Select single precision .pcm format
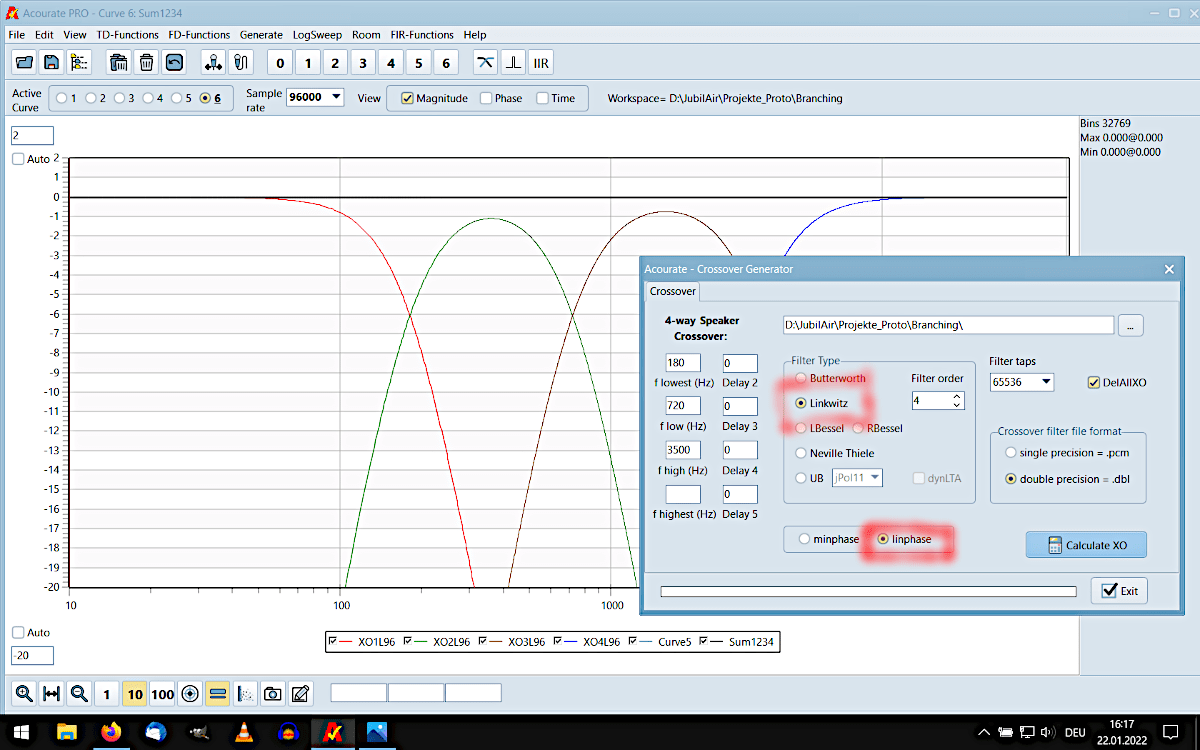This screenshot has width=1200, height=750. 1011,453
